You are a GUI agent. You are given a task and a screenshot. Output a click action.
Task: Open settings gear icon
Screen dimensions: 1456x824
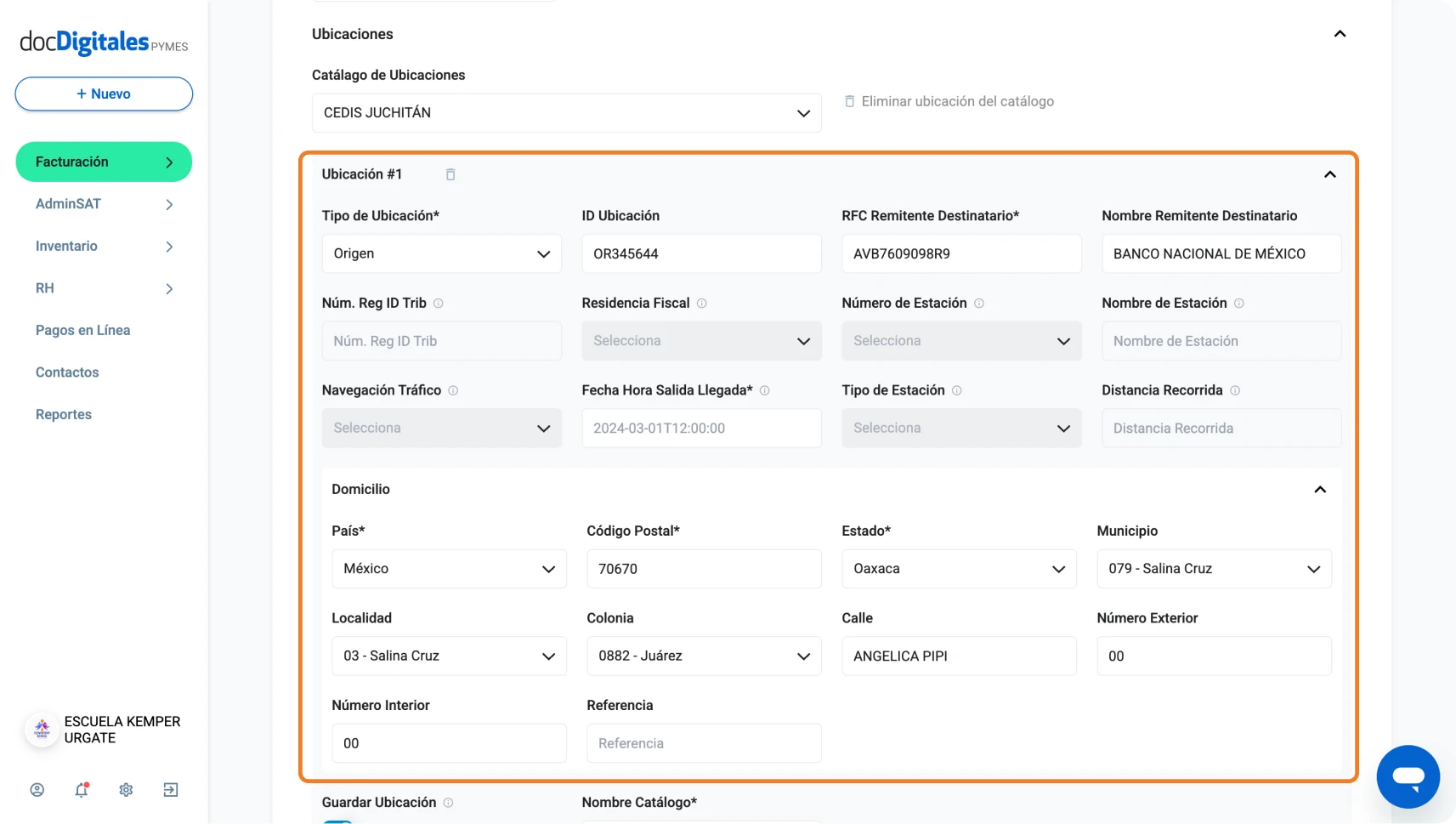tap(126, 790)
